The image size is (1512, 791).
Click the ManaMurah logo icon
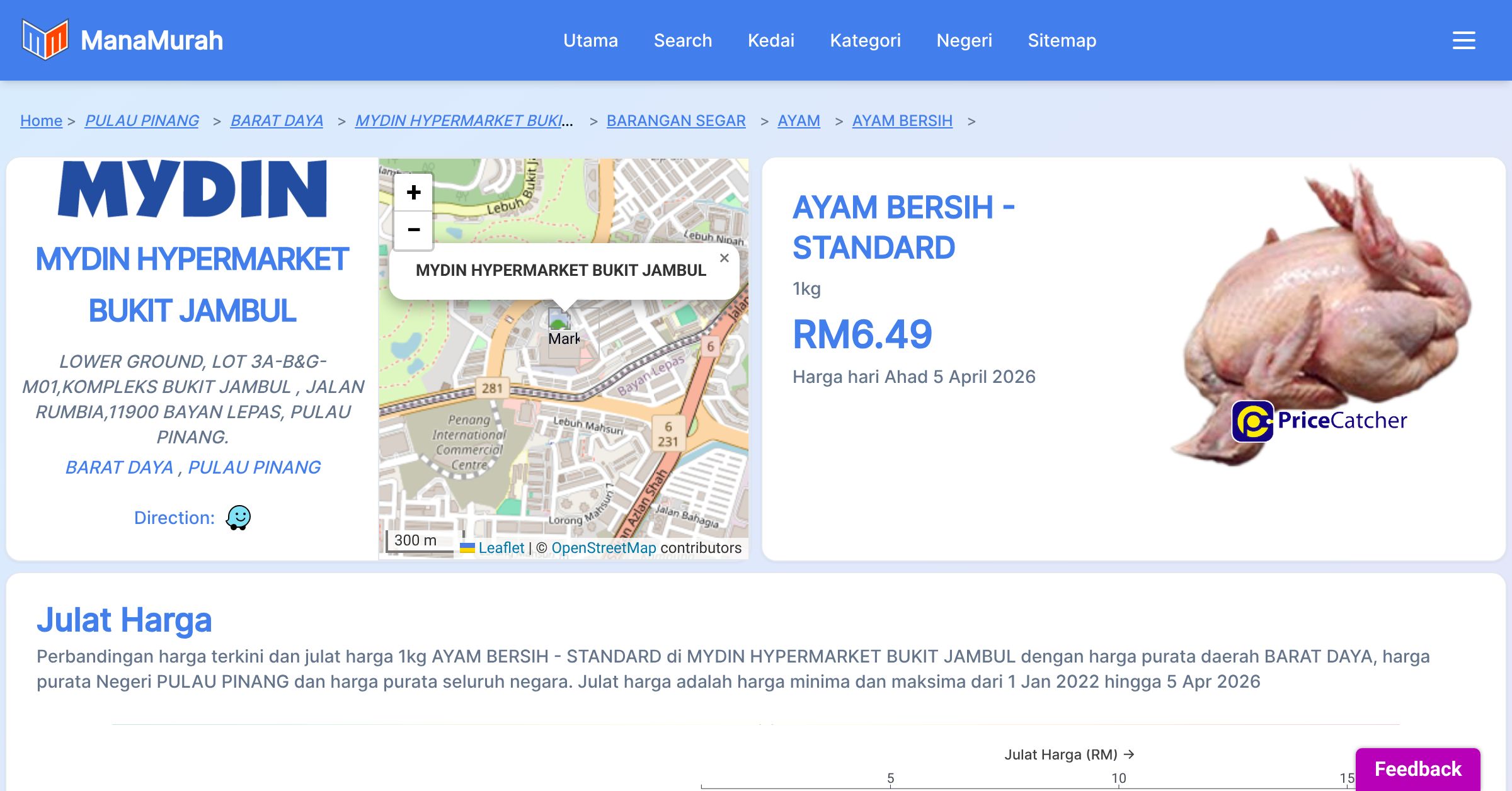pos(45,40)
